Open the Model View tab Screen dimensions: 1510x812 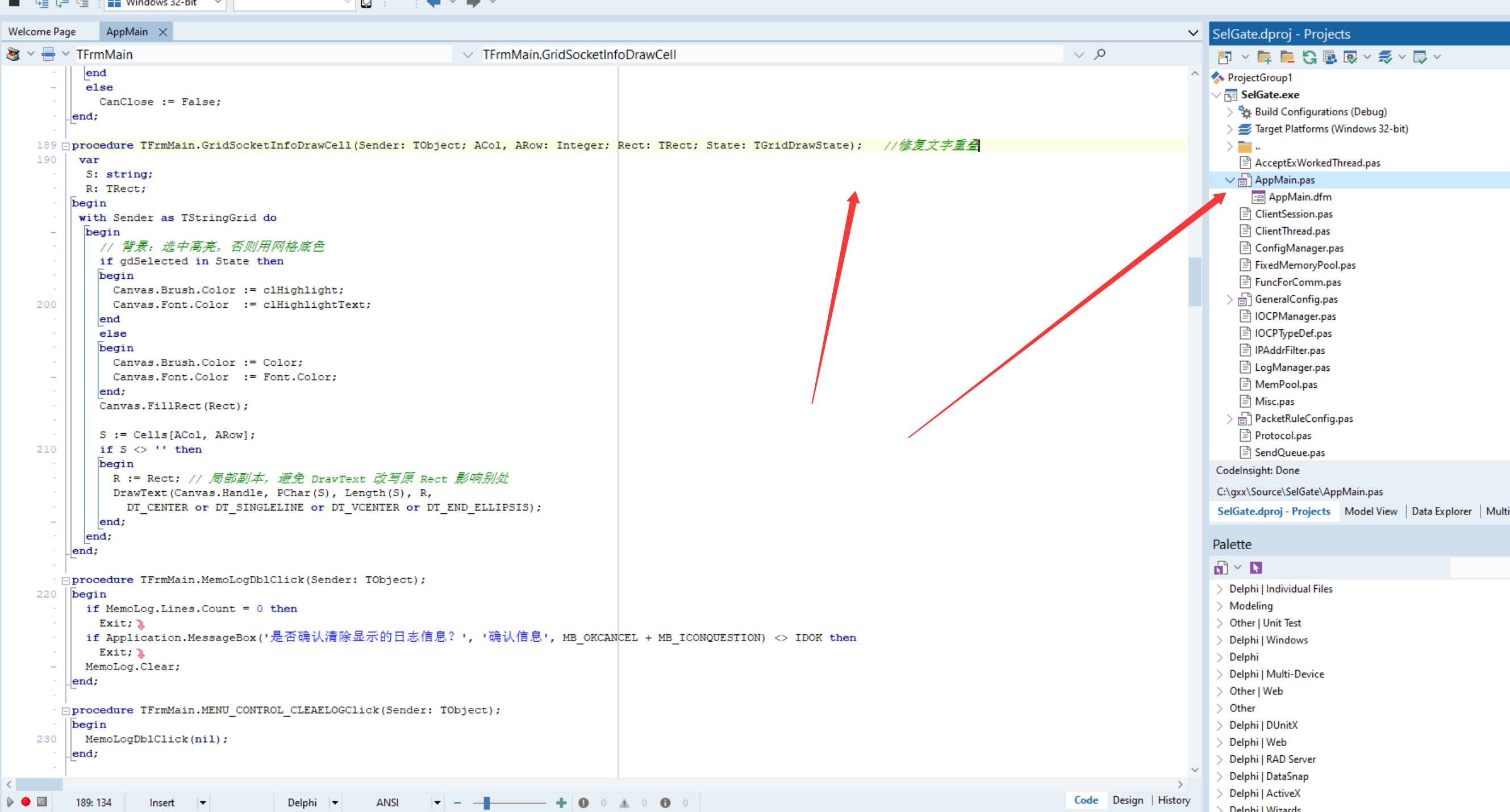[1370, 511]
